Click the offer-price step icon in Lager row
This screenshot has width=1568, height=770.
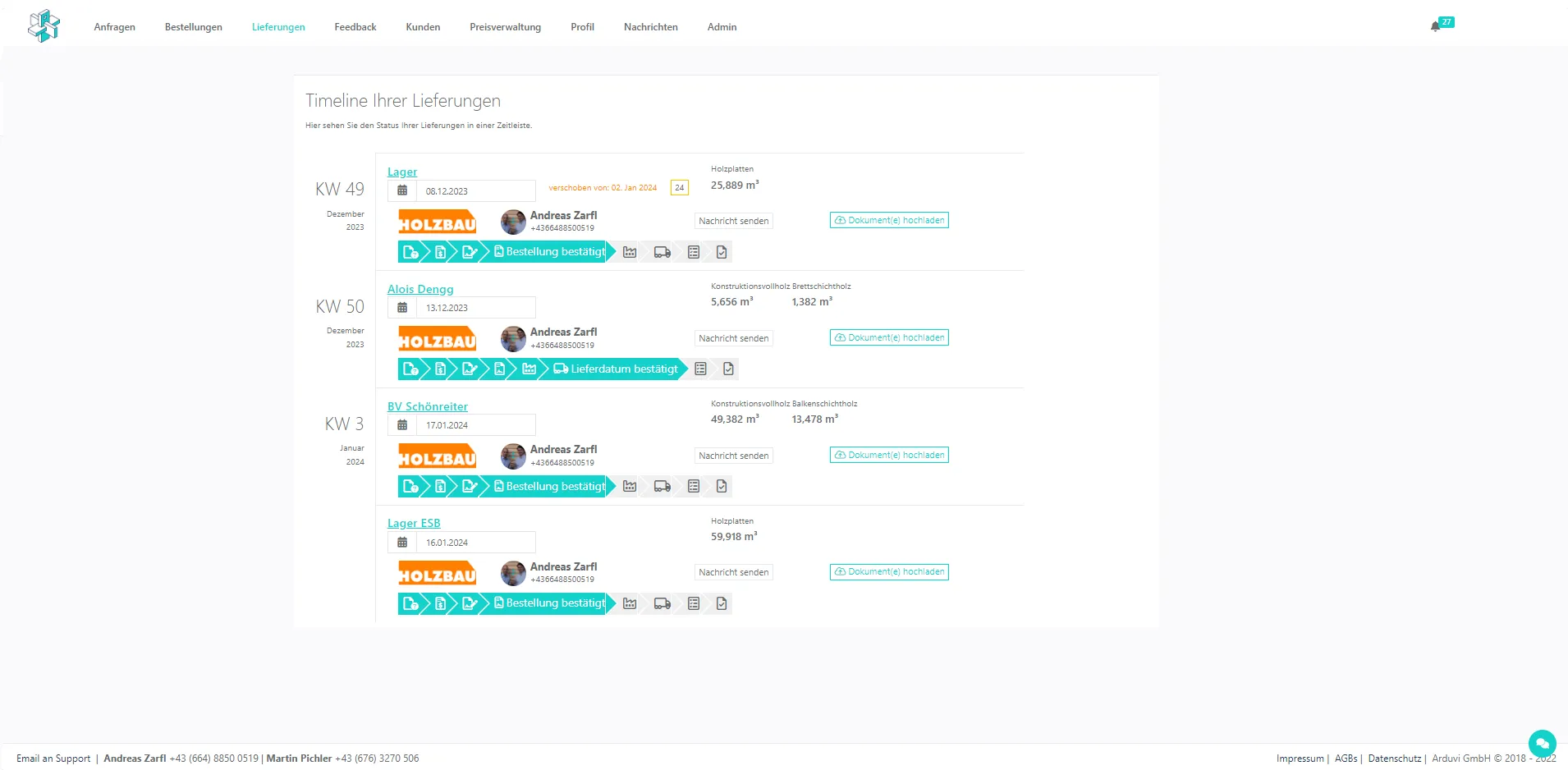coord(441,252)
